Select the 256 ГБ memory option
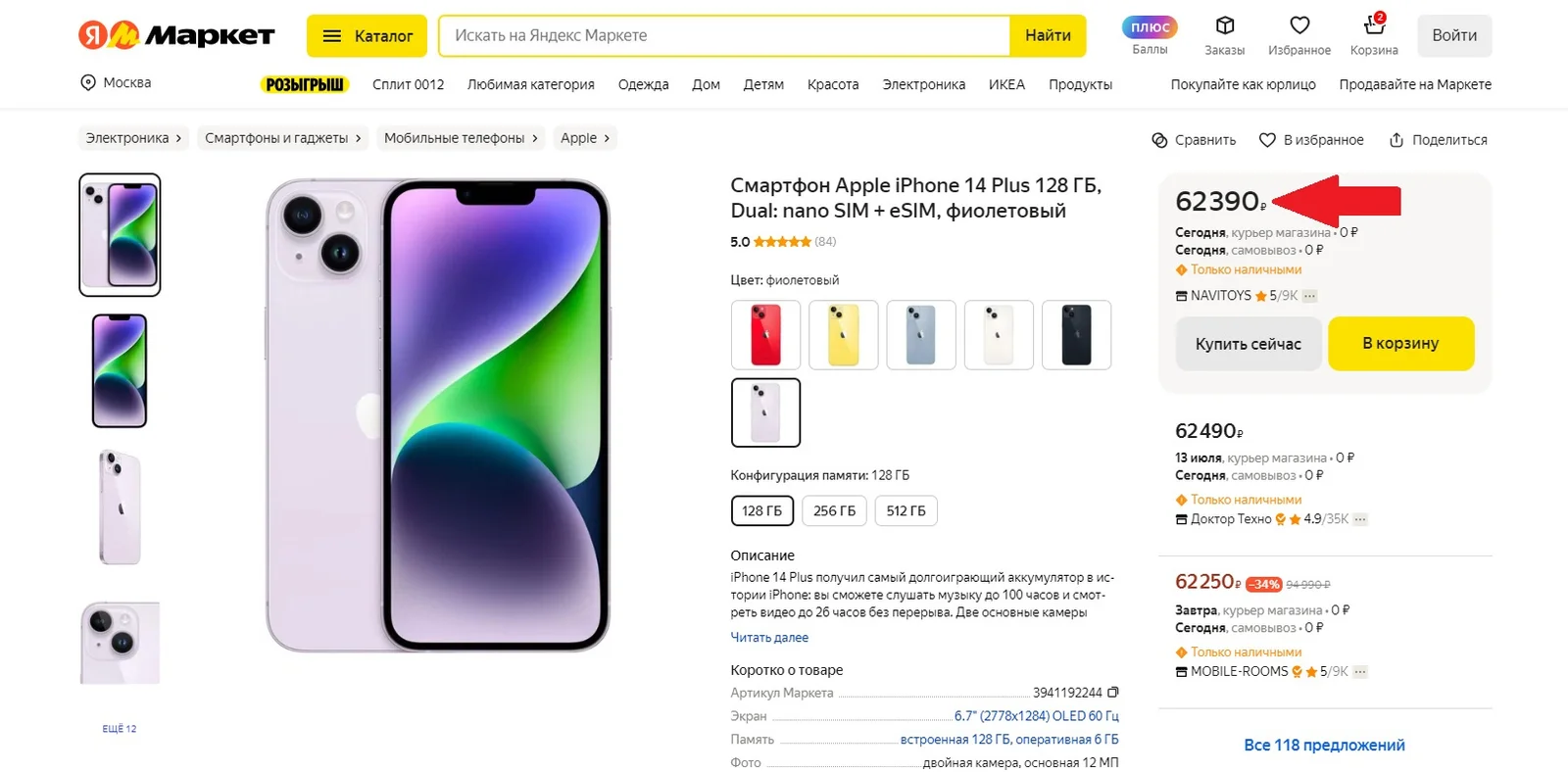 pos(834,510)
